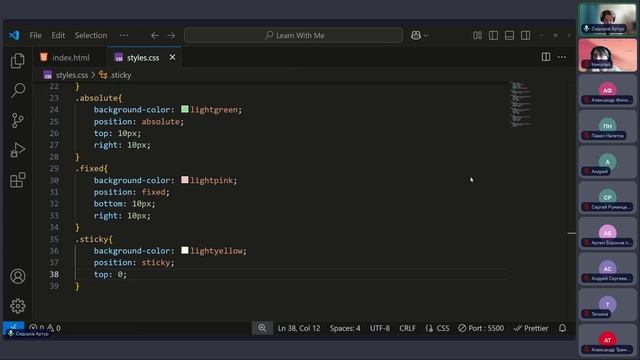Viewport: 640px width, 360px height.
Task: Open the File menu
Action: point(36,36)
